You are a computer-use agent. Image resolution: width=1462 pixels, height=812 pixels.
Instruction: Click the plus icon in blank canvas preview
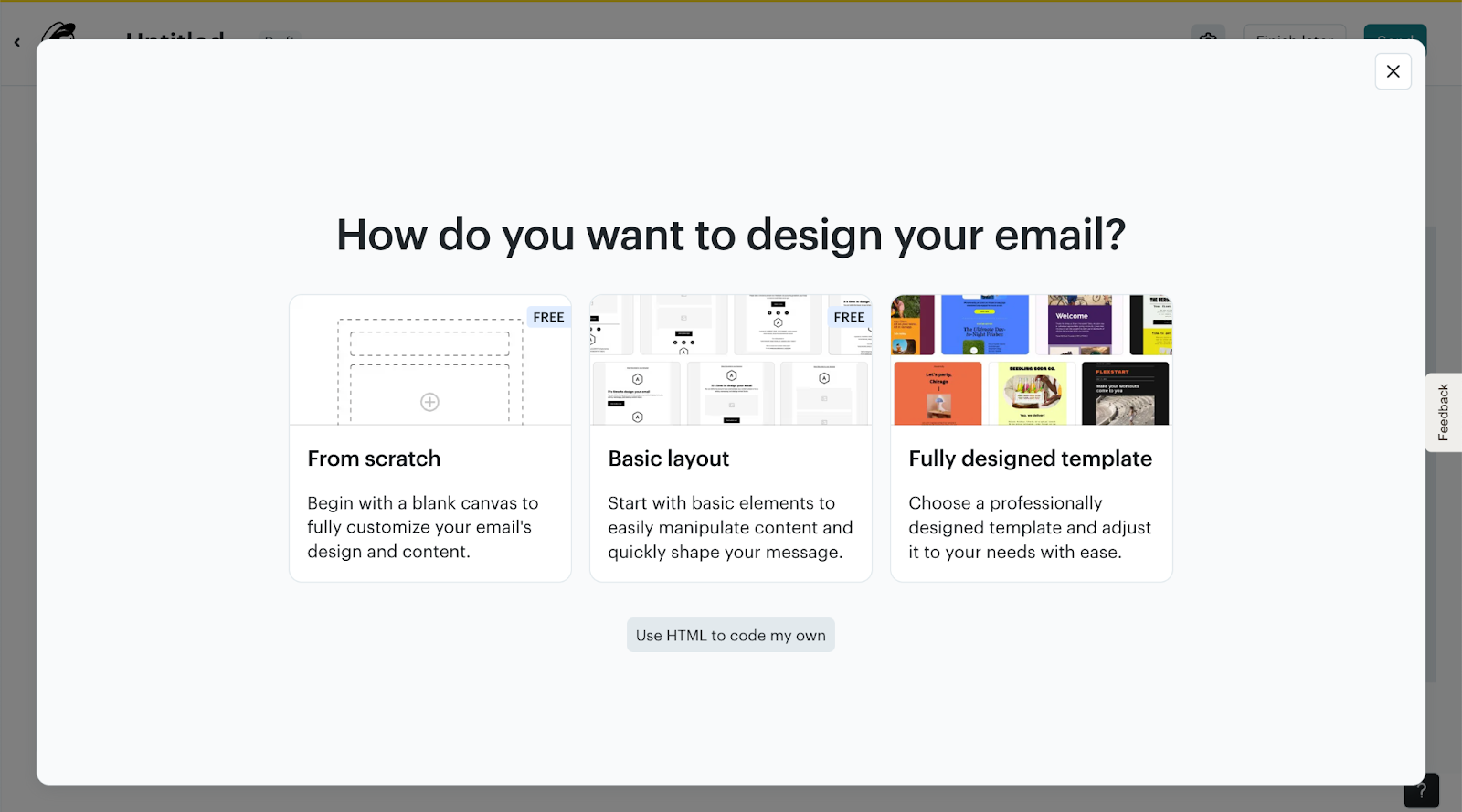(429, 402)
